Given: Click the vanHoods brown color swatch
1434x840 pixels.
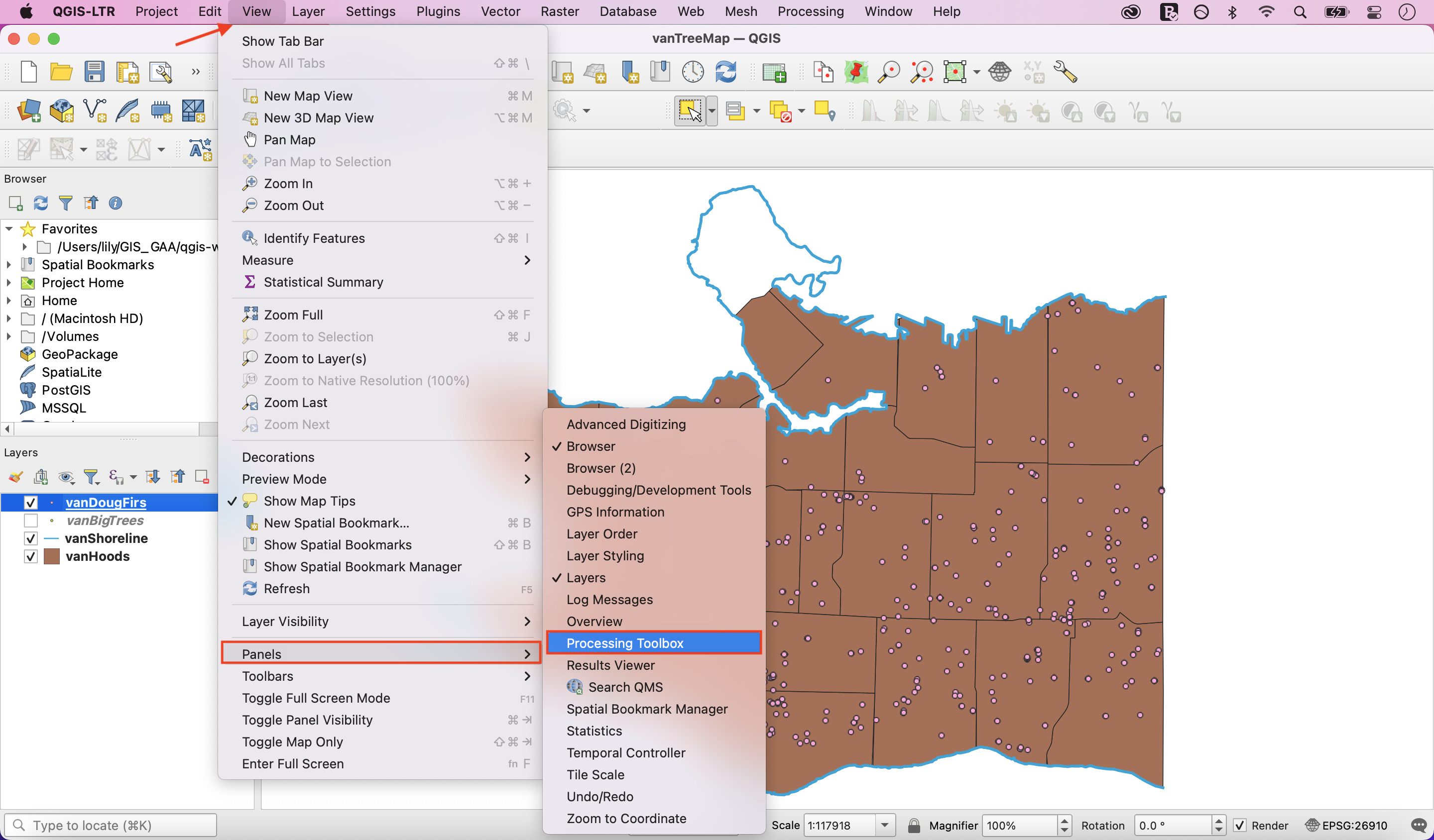Looking at the screenshot, I should [52, 556].
